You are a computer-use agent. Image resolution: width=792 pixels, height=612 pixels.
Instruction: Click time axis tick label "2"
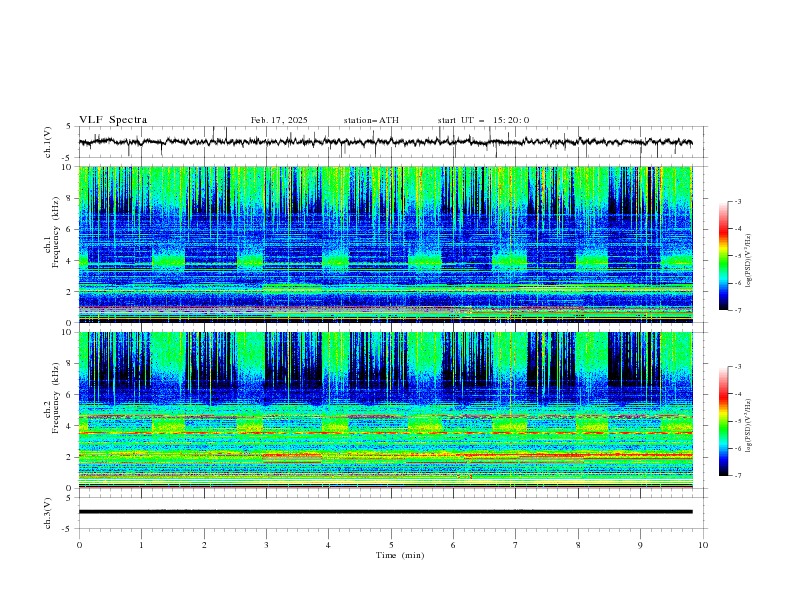[x=204, y=545]
